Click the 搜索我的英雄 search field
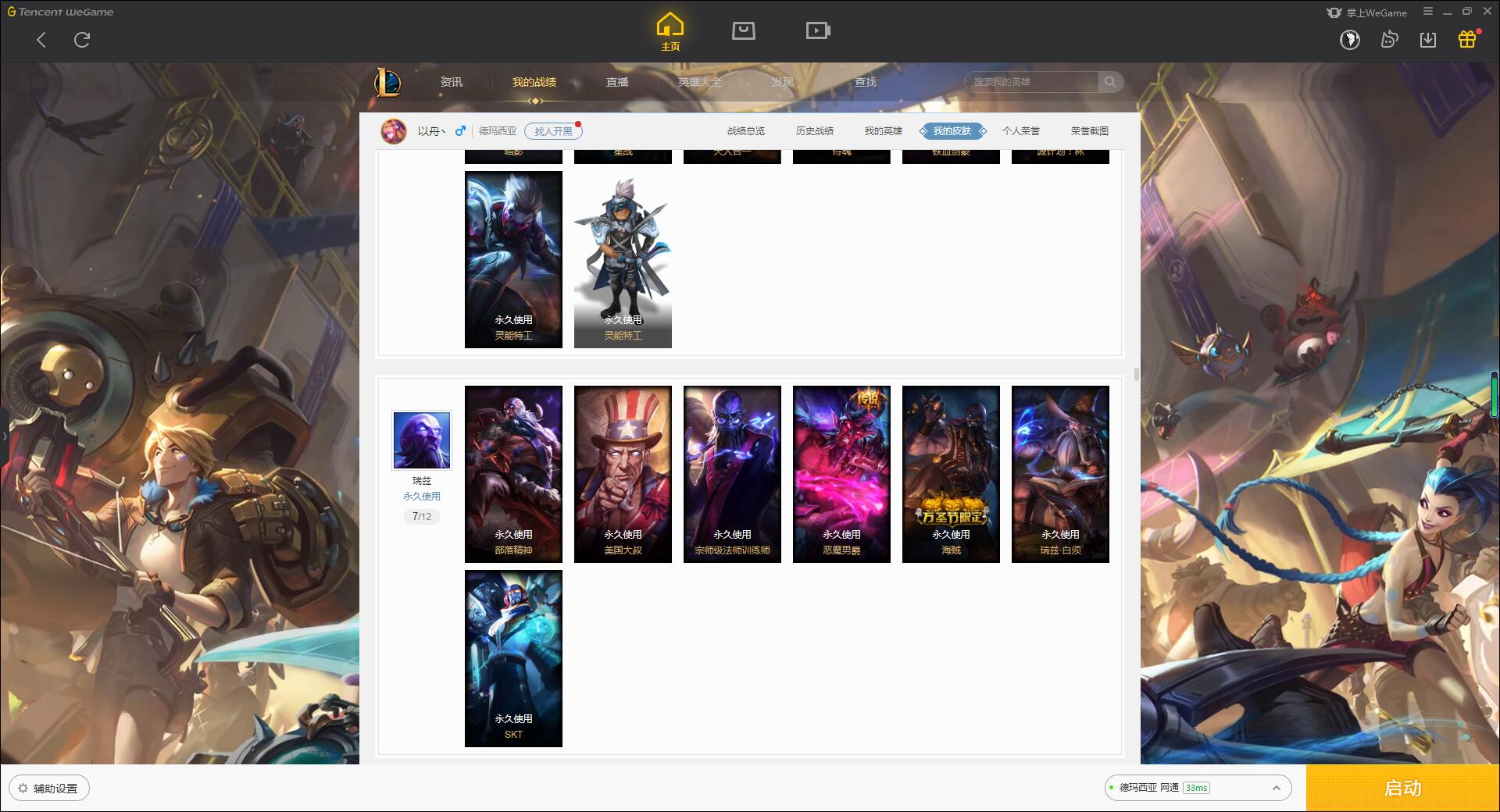The height and width of the screenshot is (812, 1500). pos(1033,82)
